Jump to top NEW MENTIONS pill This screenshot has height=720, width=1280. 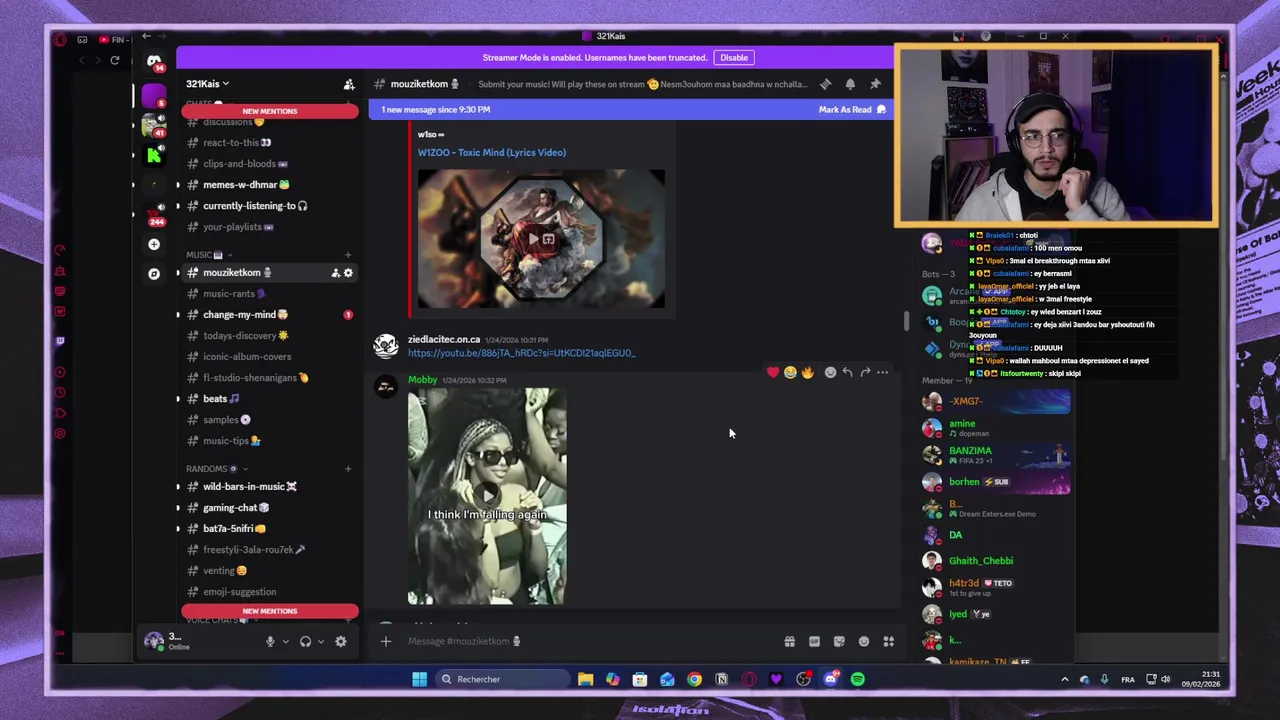click(x=270, y=111)
